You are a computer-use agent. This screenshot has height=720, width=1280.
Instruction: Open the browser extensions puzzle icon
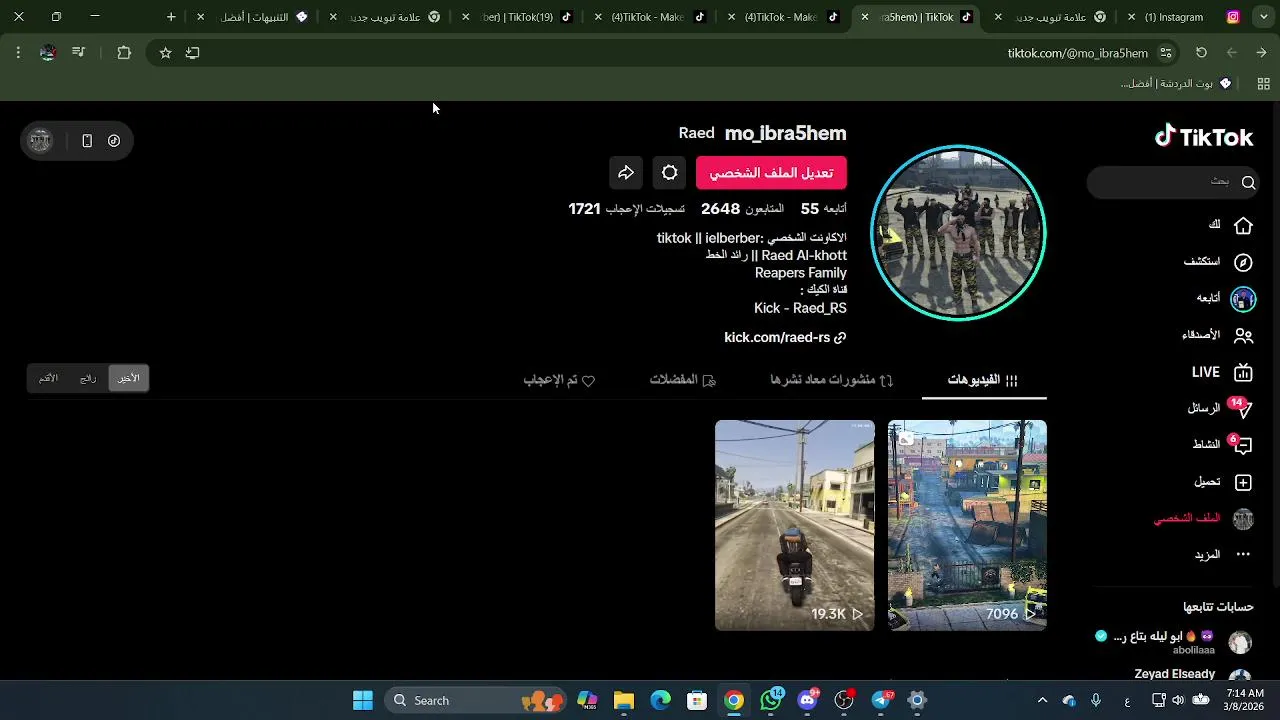(124, 53)
